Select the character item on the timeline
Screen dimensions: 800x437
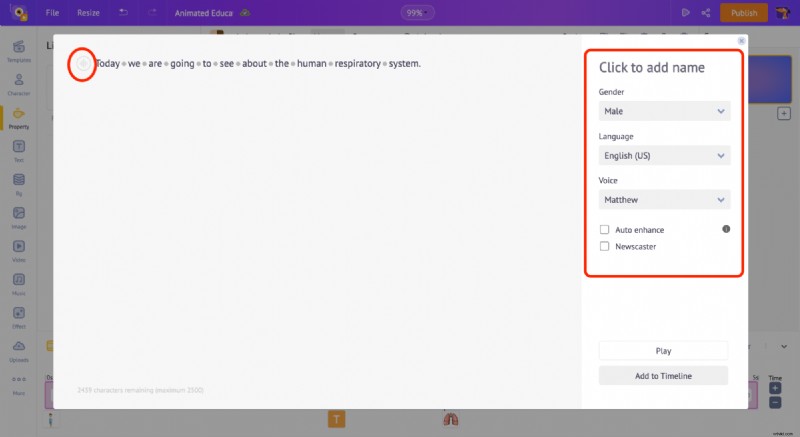[51, 420]
